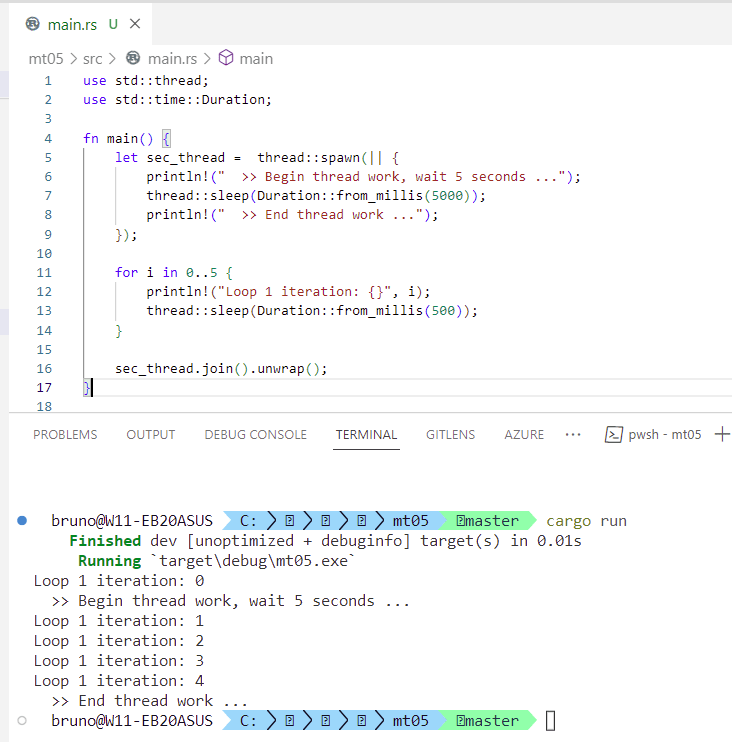Click the pwsh terminal icon
This screenshot has height=742, width=732.
coord(613,434)
